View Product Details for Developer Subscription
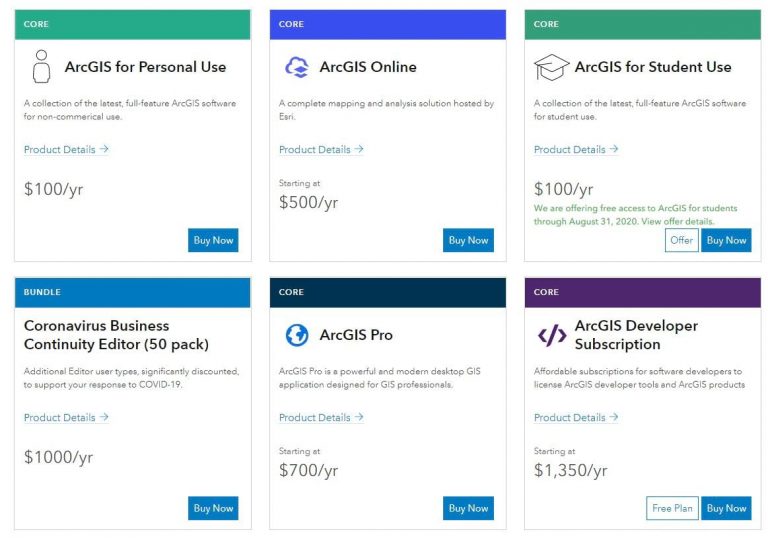 (576, 418)
